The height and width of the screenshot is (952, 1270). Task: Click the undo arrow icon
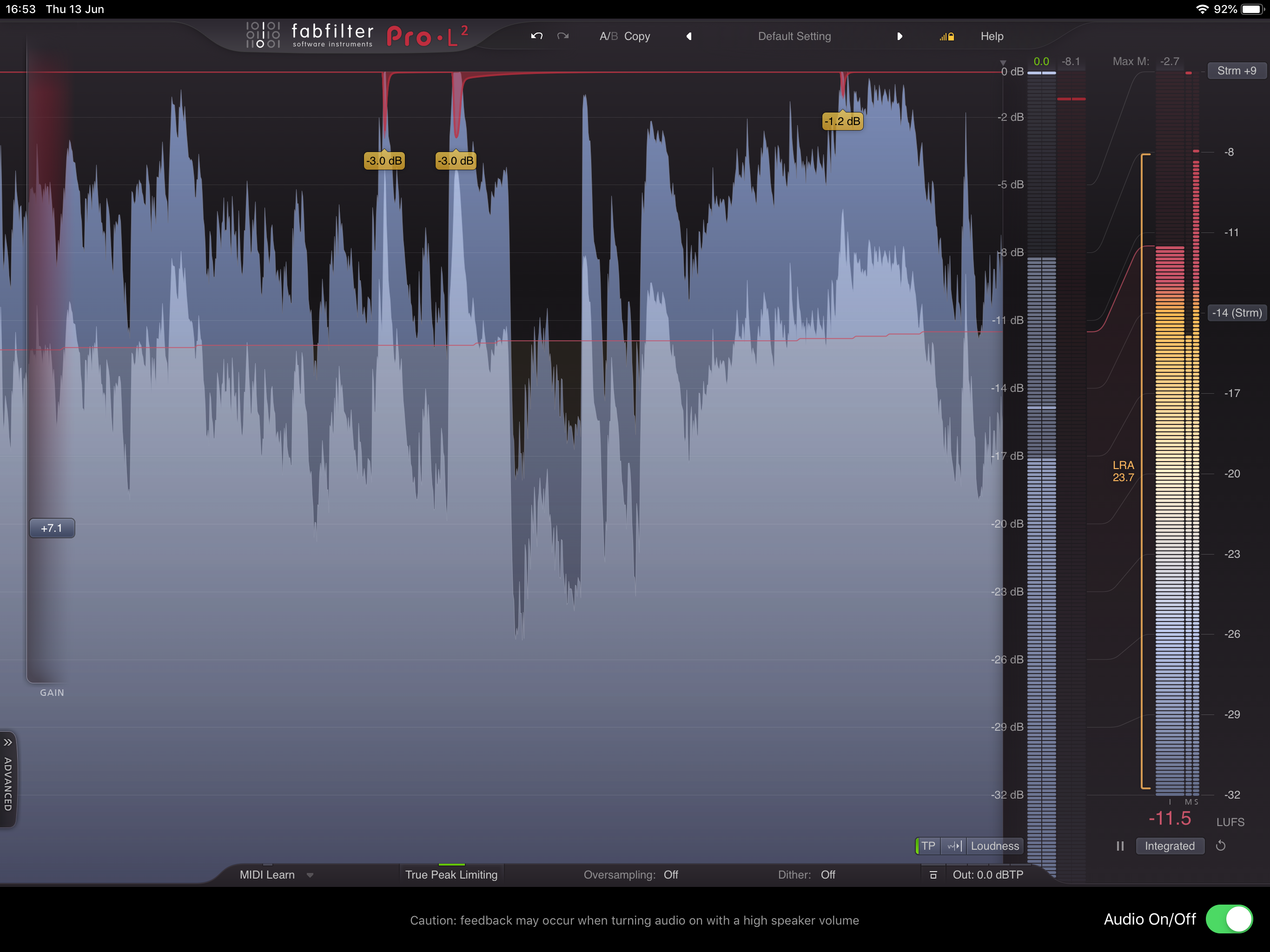(x=537, y=36)
